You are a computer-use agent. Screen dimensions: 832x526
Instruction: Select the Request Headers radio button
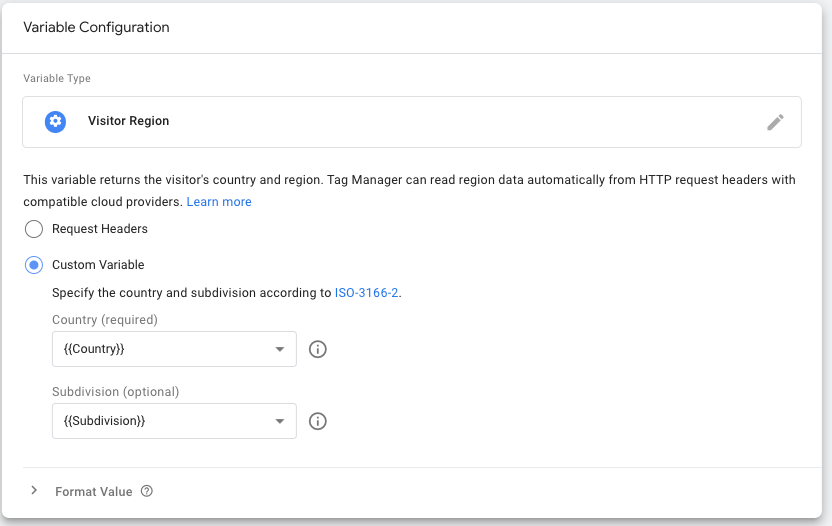[x=34, y=229]
